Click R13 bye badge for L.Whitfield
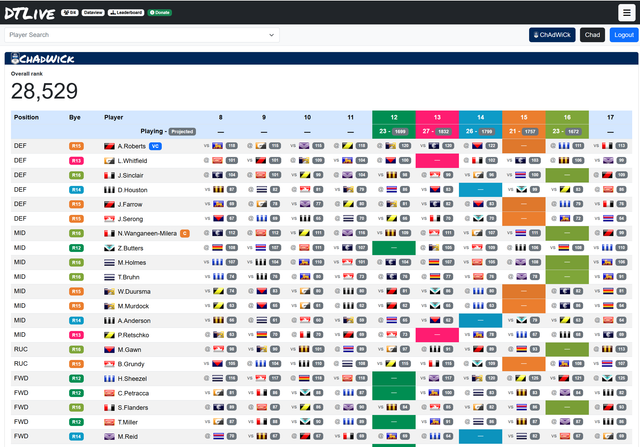The width and height of the screenshot is (640, 447). [x=76, y=160]
